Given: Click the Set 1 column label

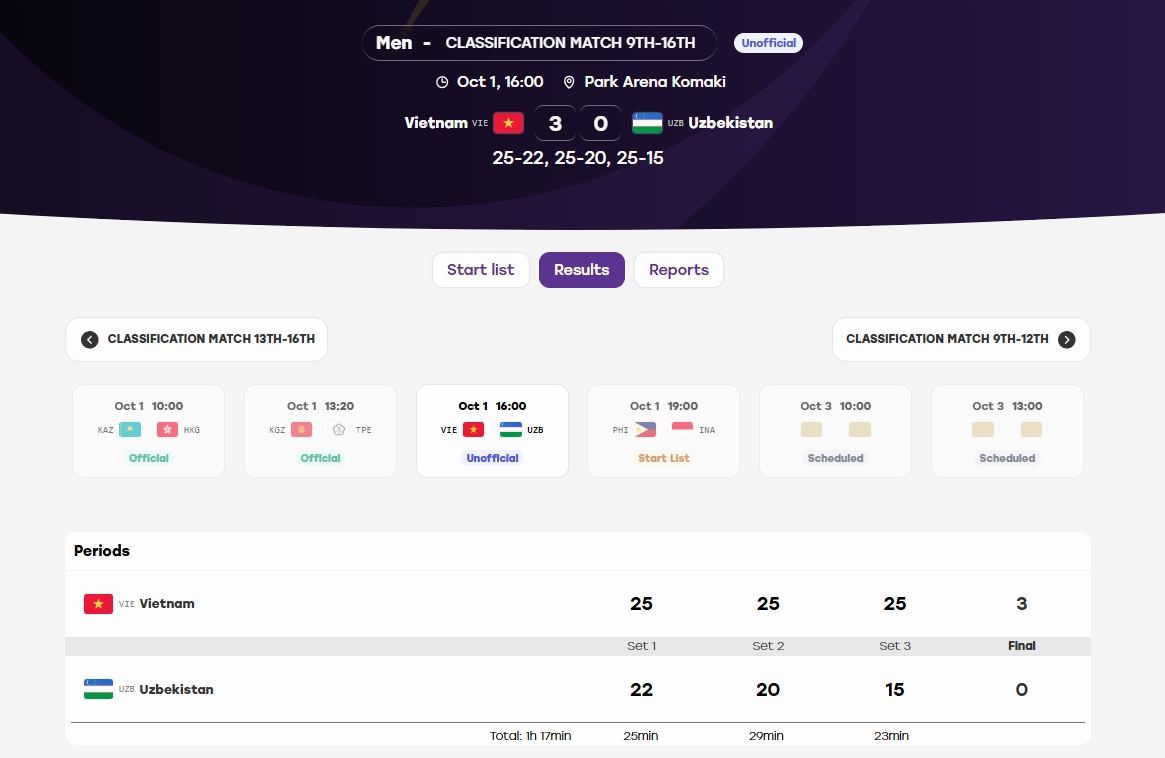Looking at the screenshot, I should (641, 646).
